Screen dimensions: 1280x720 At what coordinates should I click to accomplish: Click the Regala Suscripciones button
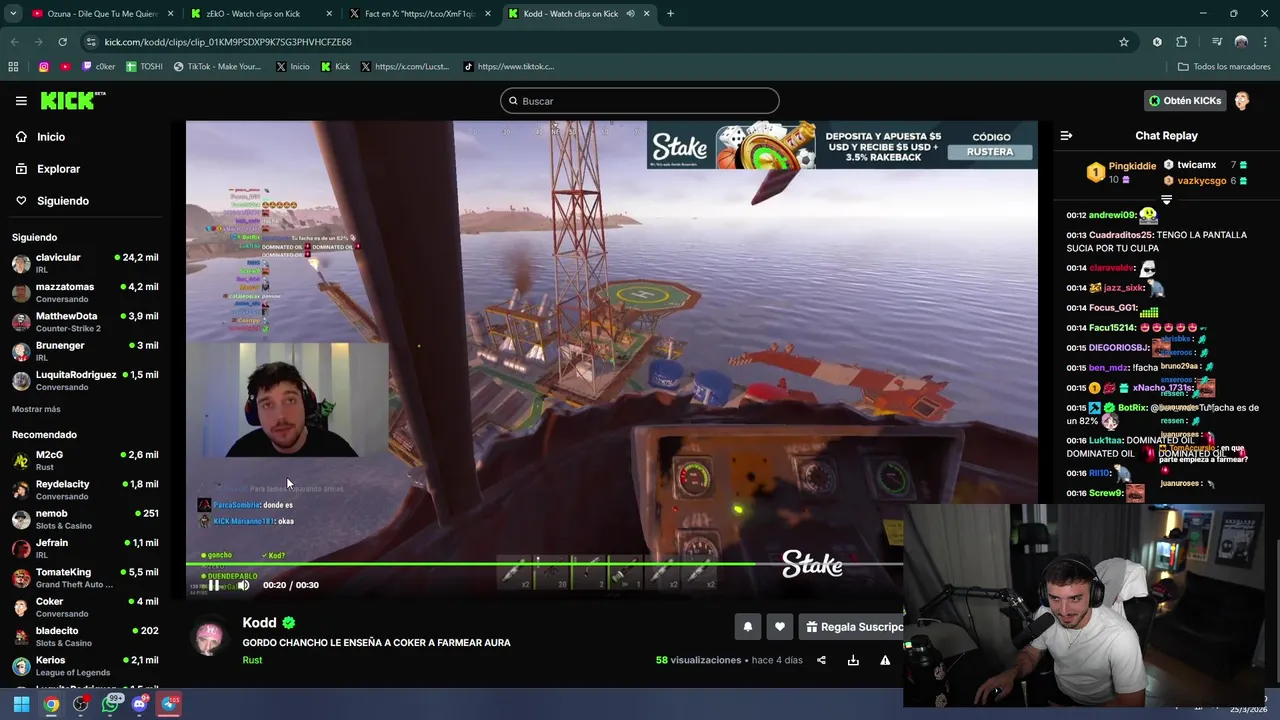coord(853,627)
